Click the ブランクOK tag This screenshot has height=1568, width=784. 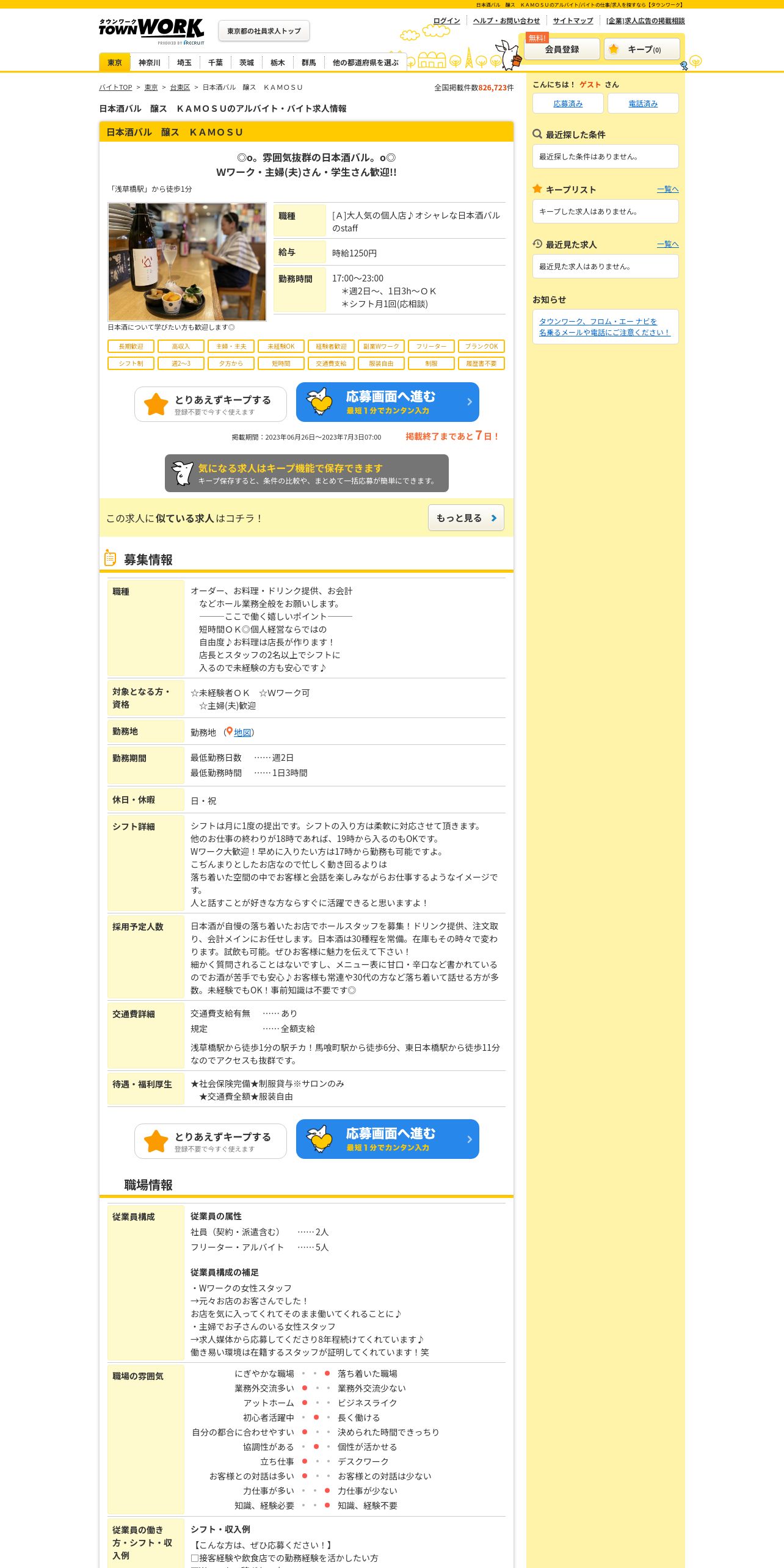tap(481, 346)
